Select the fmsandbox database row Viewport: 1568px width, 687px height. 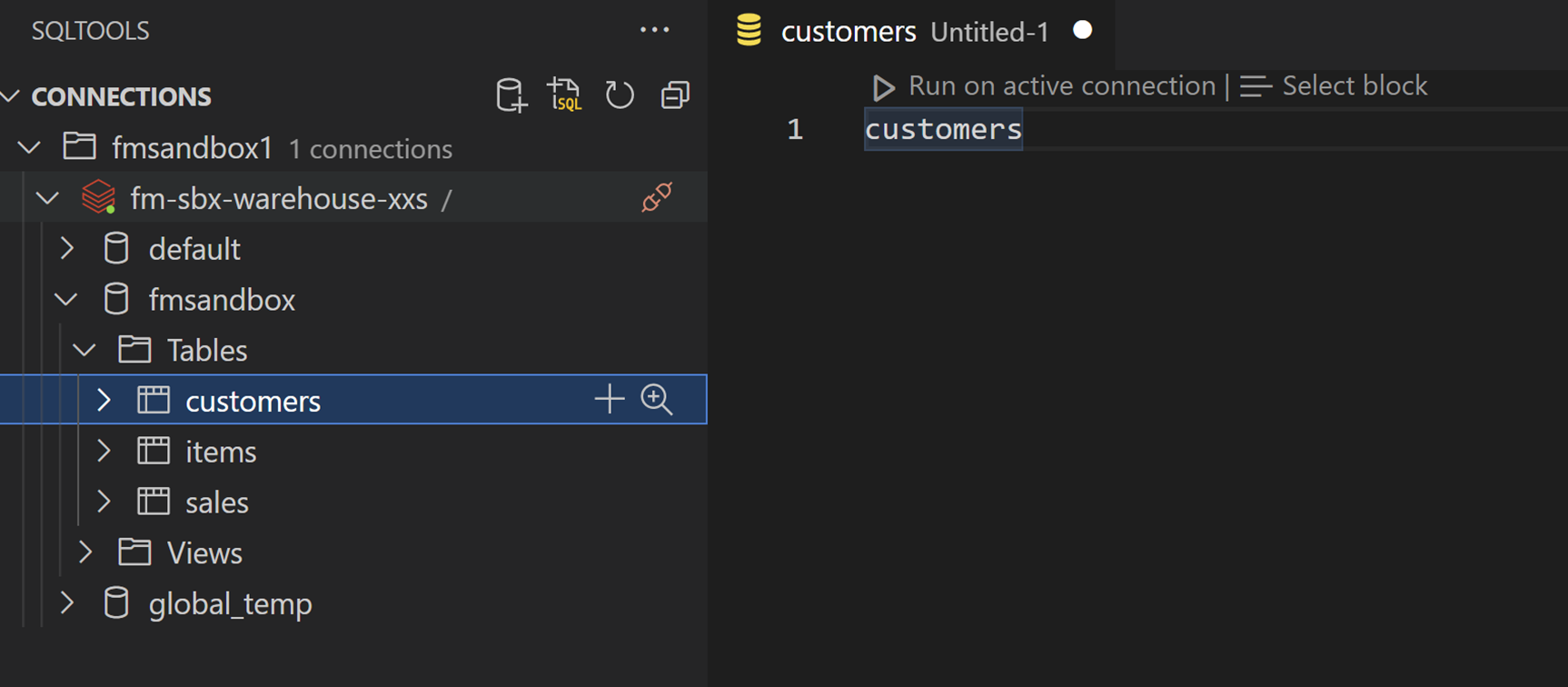pyautogui.click(x=353, y=299)
